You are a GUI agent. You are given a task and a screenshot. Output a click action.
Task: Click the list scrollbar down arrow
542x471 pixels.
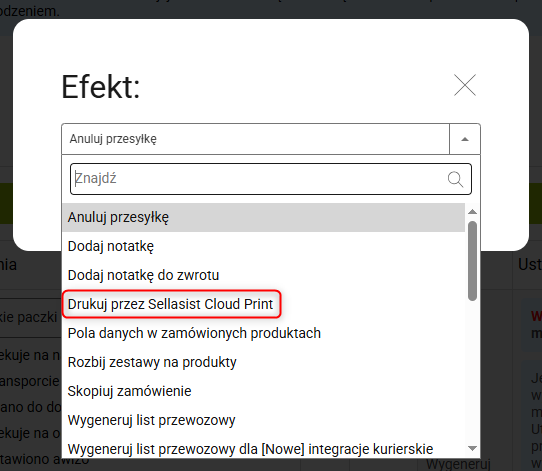[472, 448]
